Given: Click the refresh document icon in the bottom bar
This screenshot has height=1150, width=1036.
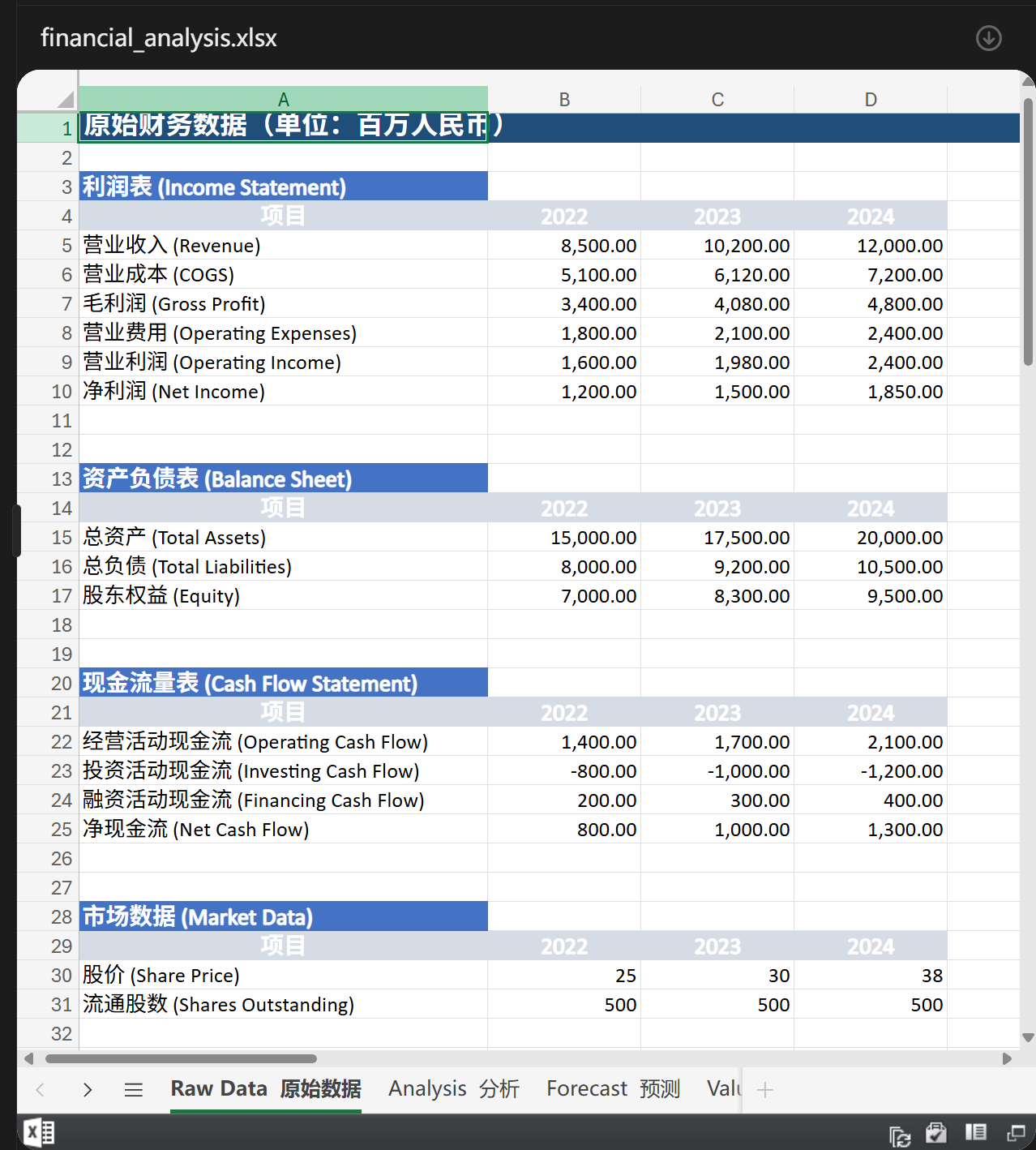Looking at the screenshot, I should (x=899, y=1135).
